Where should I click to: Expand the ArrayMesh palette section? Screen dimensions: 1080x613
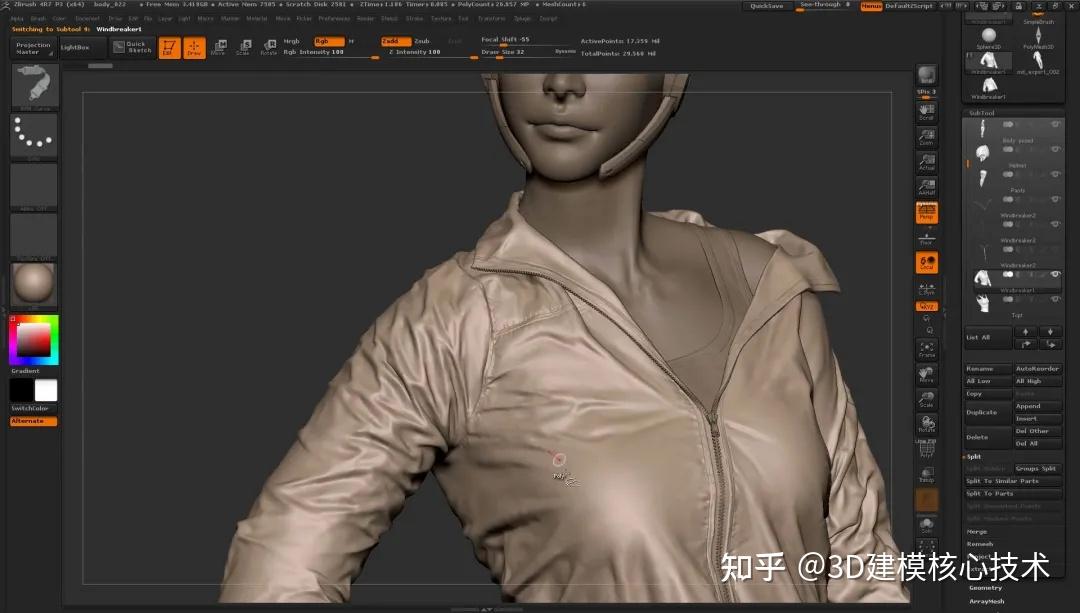[986, 601]
